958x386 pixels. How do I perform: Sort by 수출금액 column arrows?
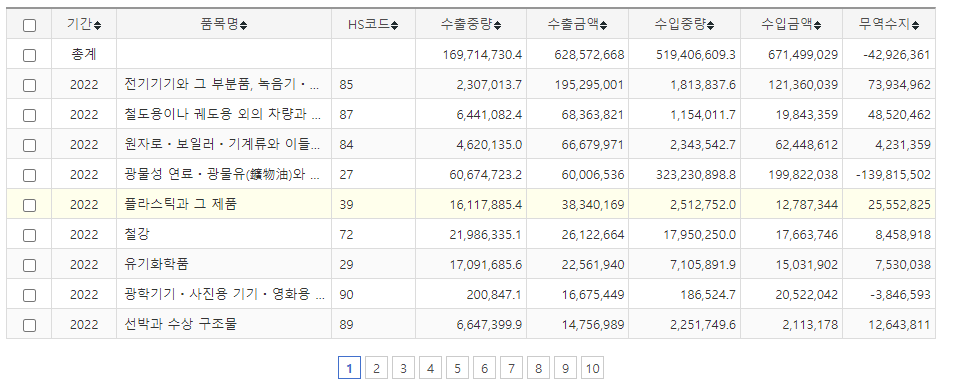(604, 25)
